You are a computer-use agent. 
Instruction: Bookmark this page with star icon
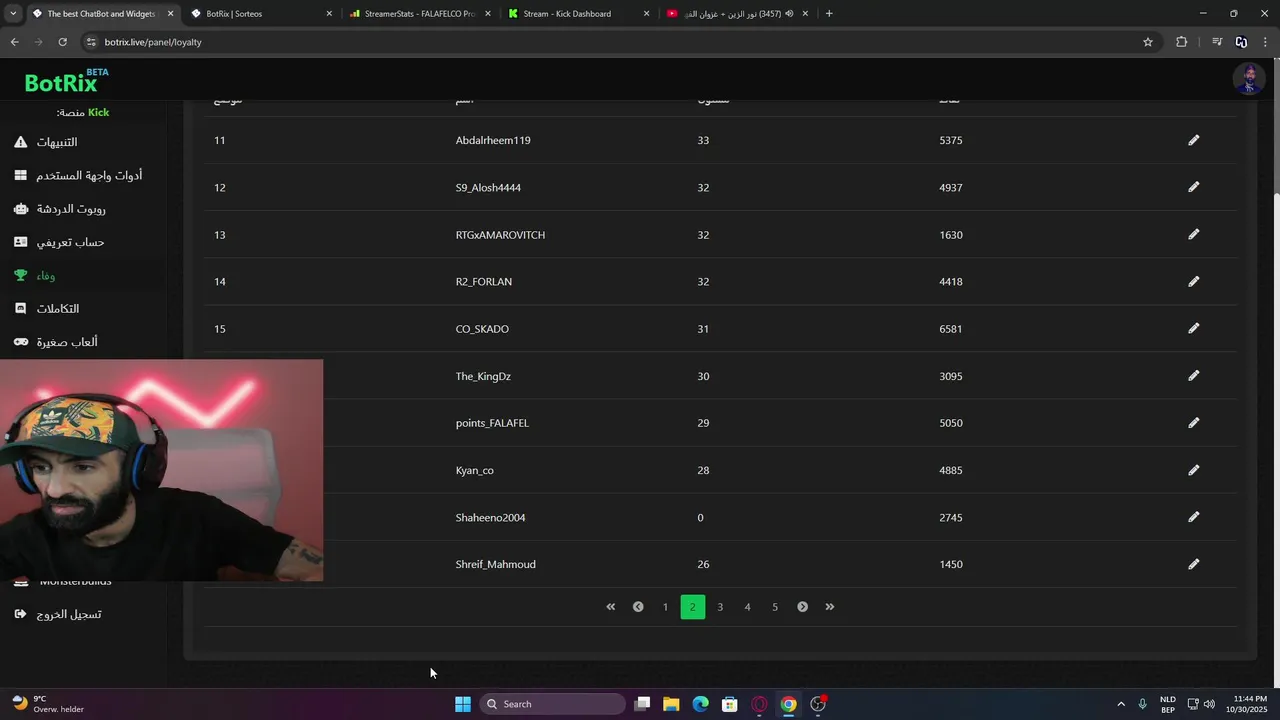point(1148,42)
